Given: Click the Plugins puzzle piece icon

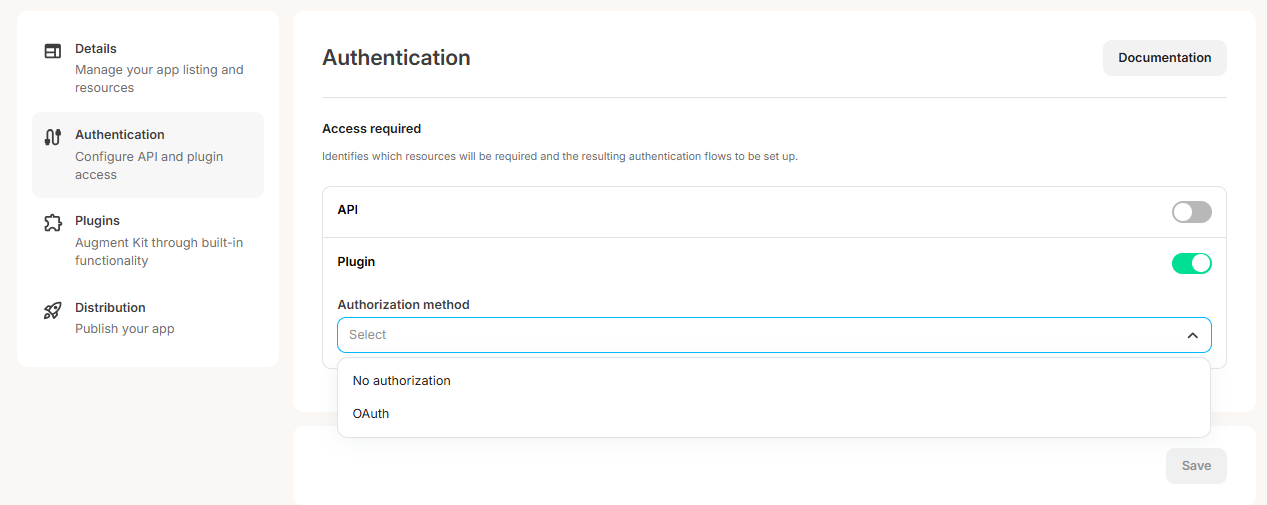Looking at the screenshot, I should [53, 224].
